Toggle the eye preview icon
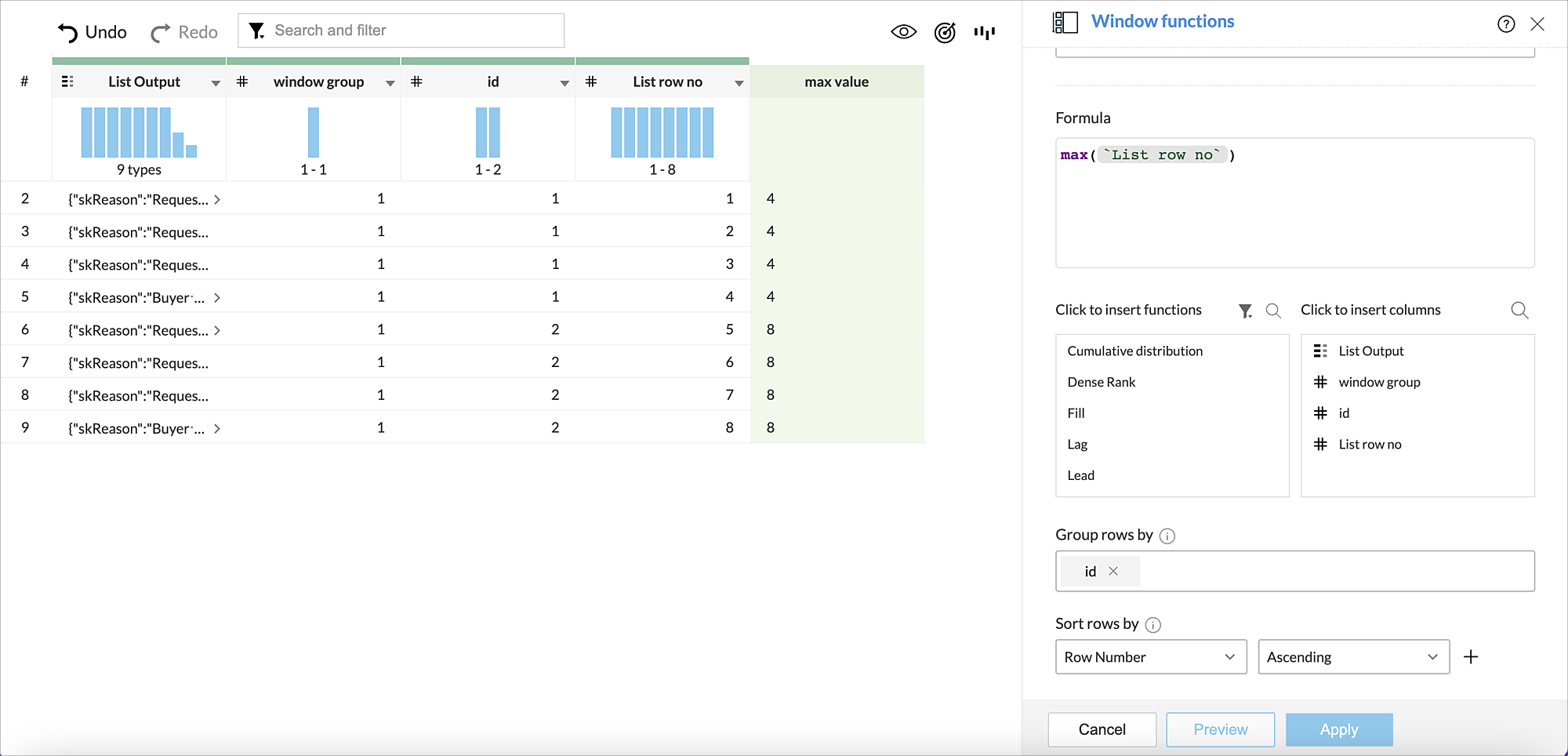1568x756 pixels. tap(903, 31)
